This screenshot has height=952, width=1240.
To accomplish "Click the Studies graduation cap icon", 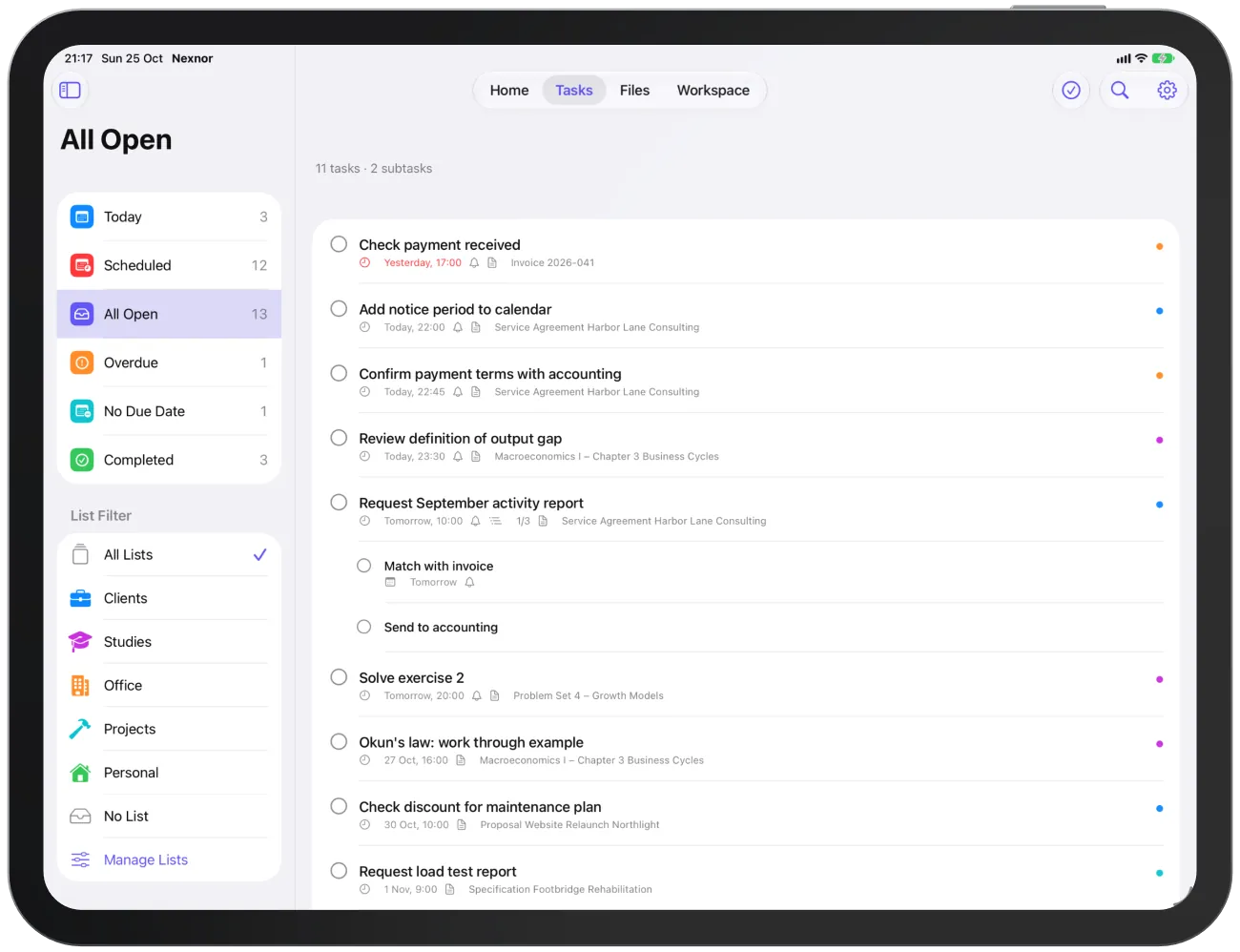I will coord(81,642).
